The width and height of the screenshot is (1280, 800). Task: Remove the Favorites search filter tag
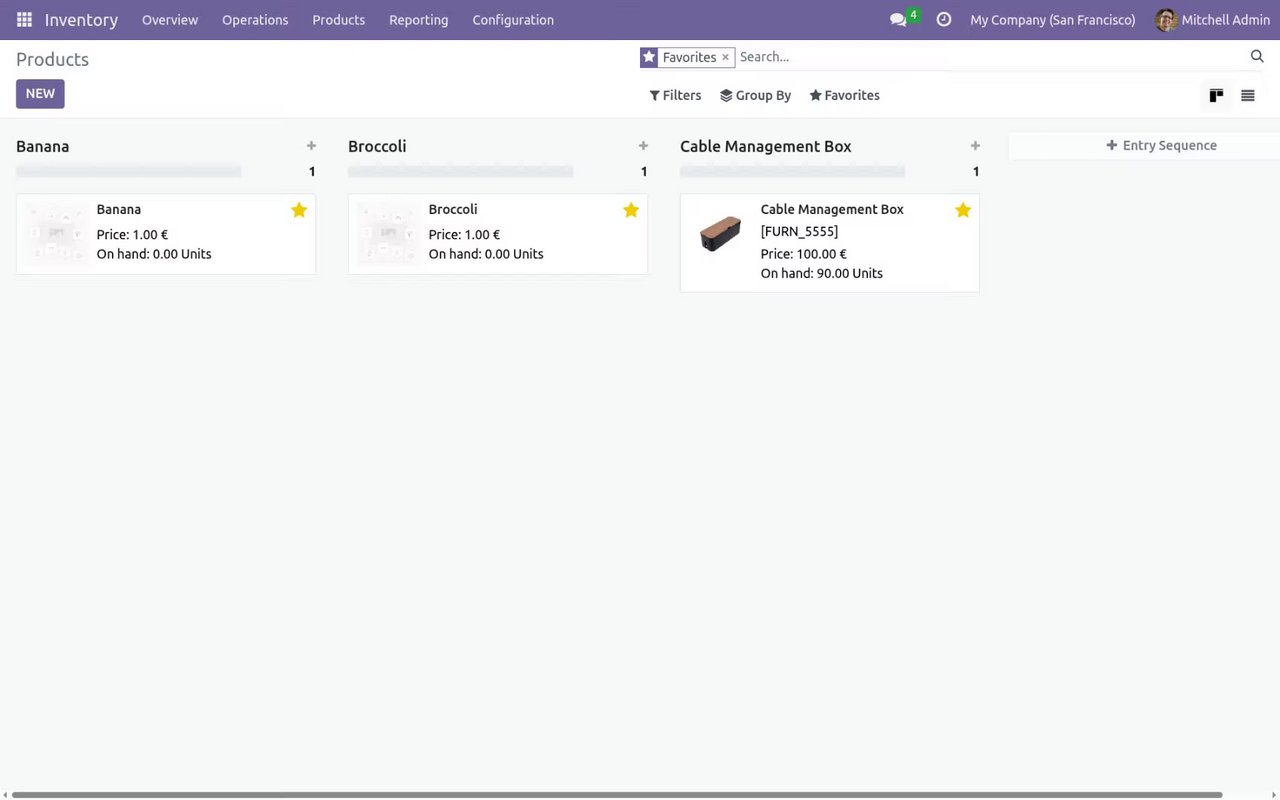[x=726, y=57]
